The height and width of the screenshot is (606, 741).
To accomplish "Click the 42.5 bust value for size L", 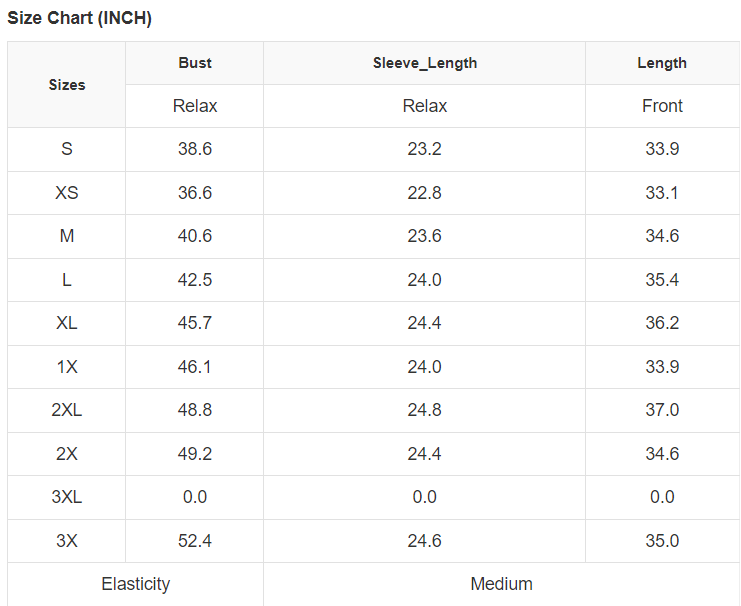I will coord(195,280).
